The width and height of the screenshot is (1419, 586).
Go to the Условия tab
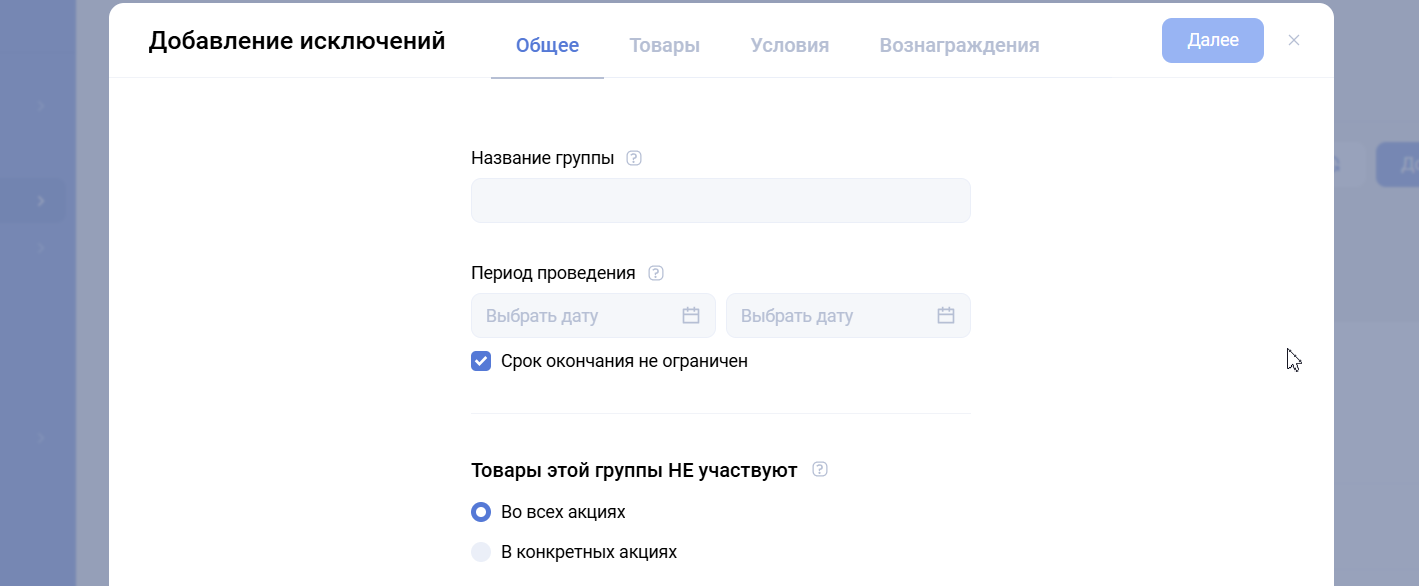pyautogui.click(x=790, y=45)
